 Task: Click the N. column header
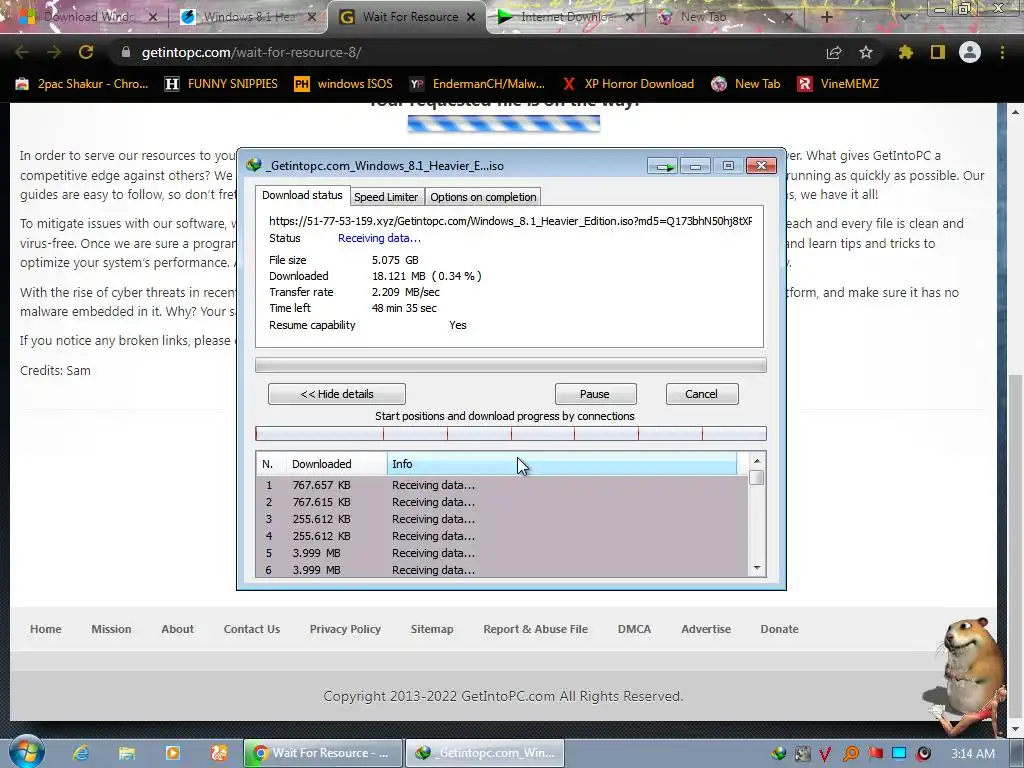tap(270, 464)
